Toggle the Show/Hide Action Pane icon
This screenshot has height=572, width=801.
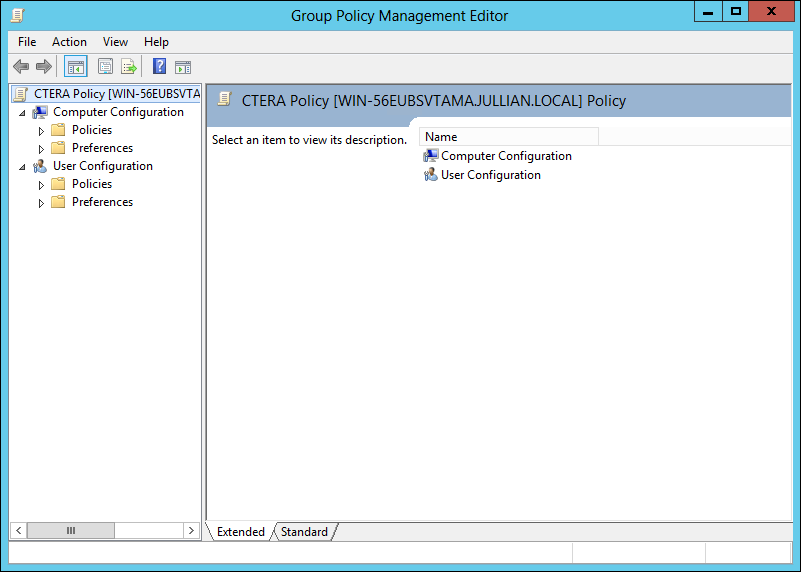click(x=183, y=67)
